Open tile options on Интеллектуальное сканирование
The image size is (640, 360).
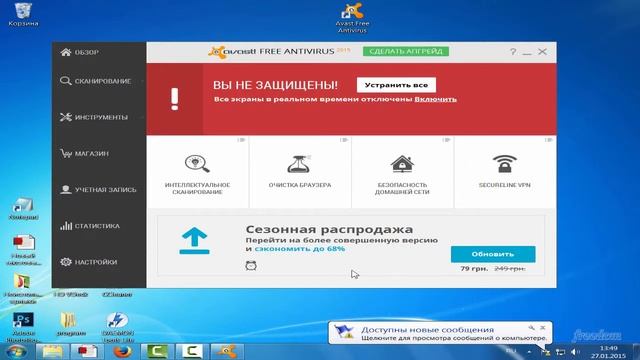[241, 140]
